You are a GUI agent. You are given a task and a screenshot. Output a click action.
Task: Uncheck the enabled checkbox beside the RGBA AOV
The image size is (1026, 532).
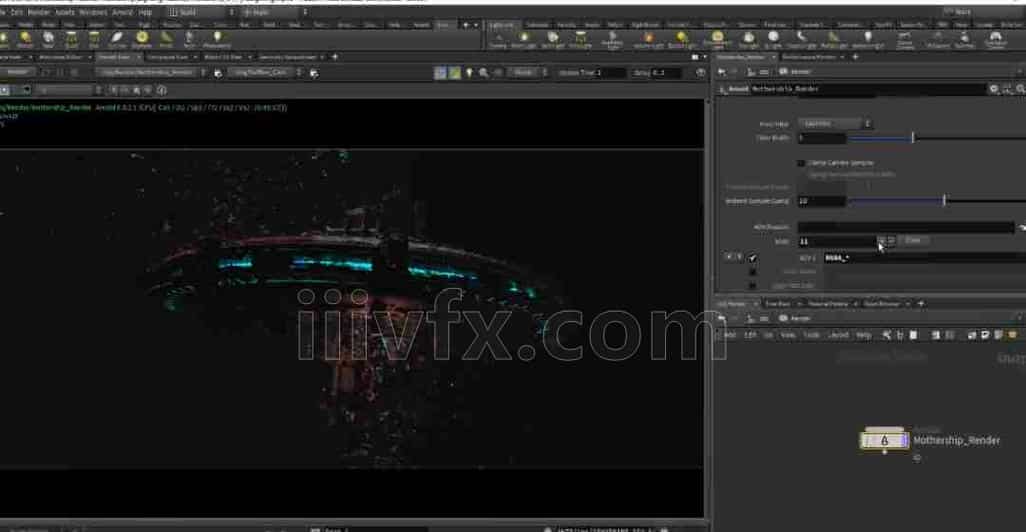pos(752,258)
